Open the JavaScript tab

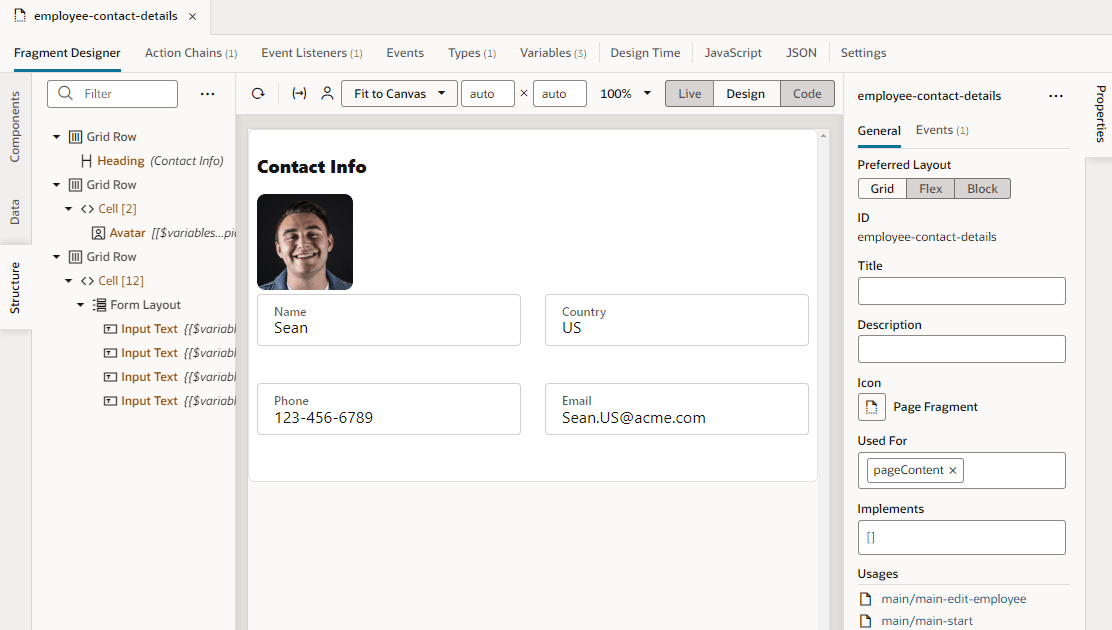[x=733, y=53]
